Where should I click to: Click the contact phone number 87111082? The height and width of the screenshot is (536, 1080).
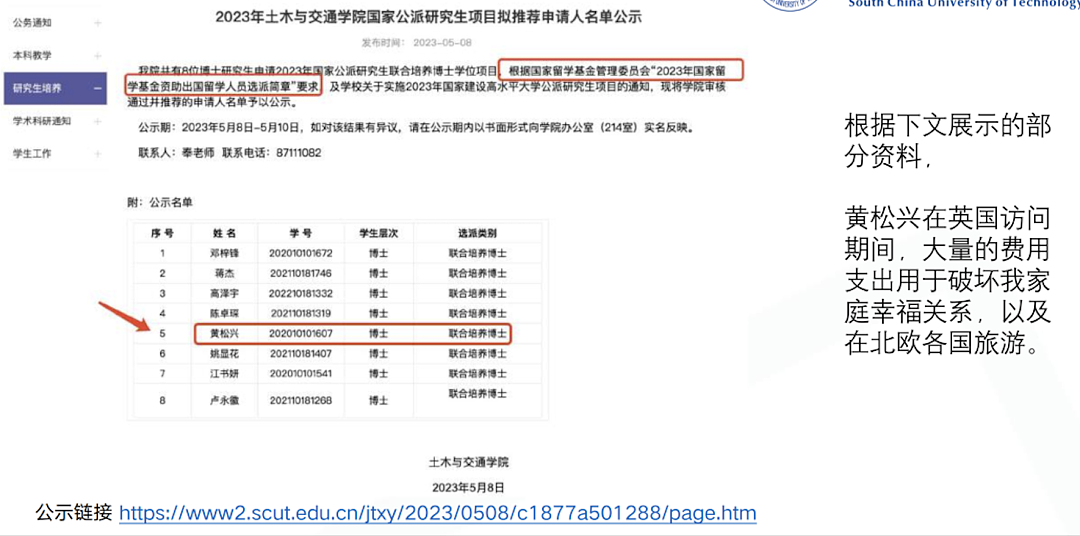[x=299, y=152]
